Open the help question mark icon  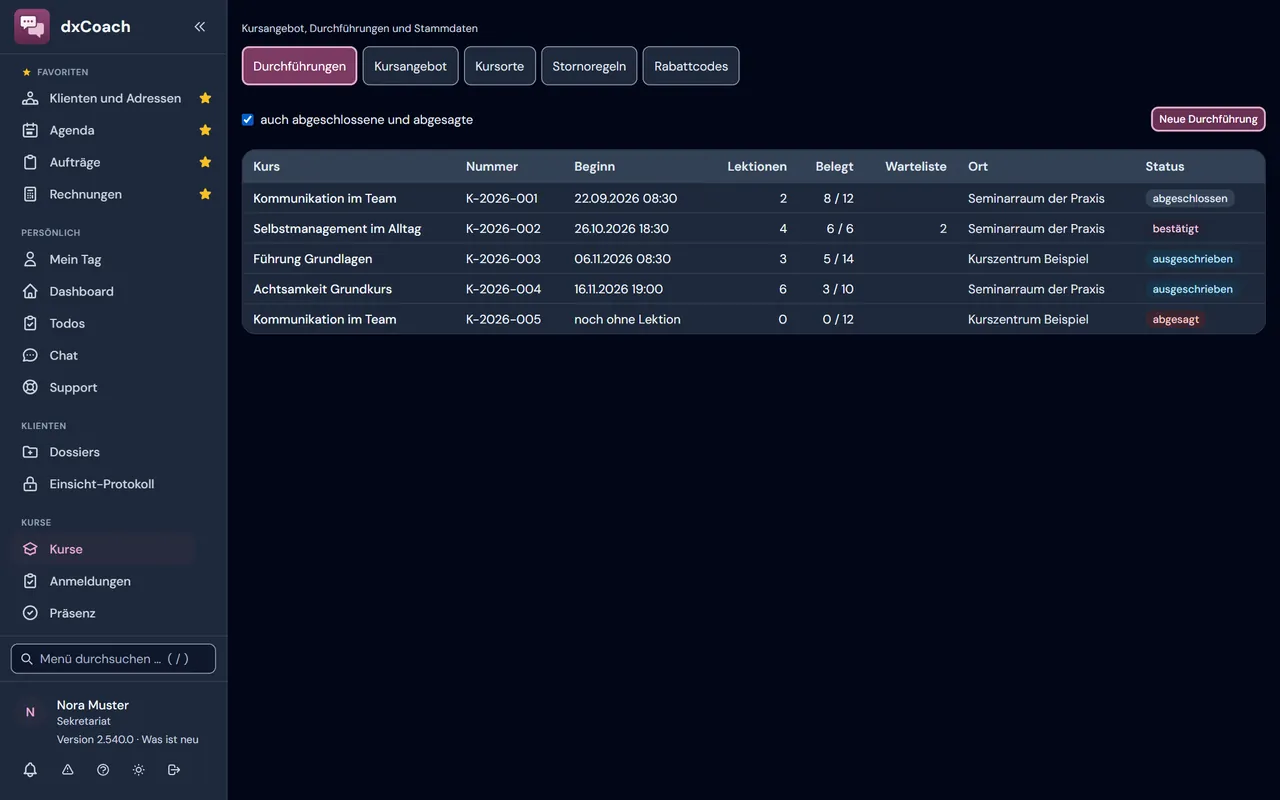[103, 770]
